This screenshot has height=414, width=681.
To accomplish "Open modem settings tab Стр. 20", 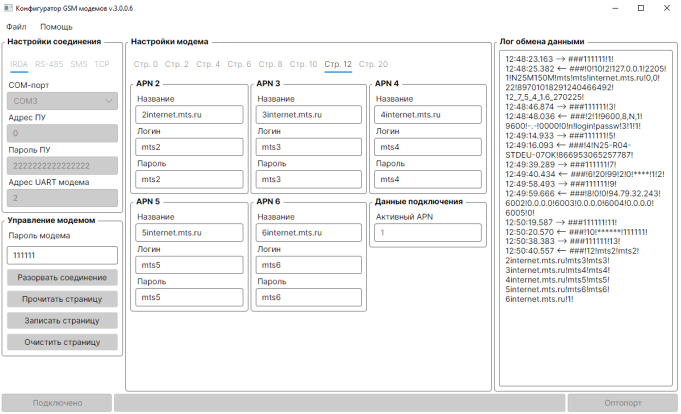I will tap(373, 64).
